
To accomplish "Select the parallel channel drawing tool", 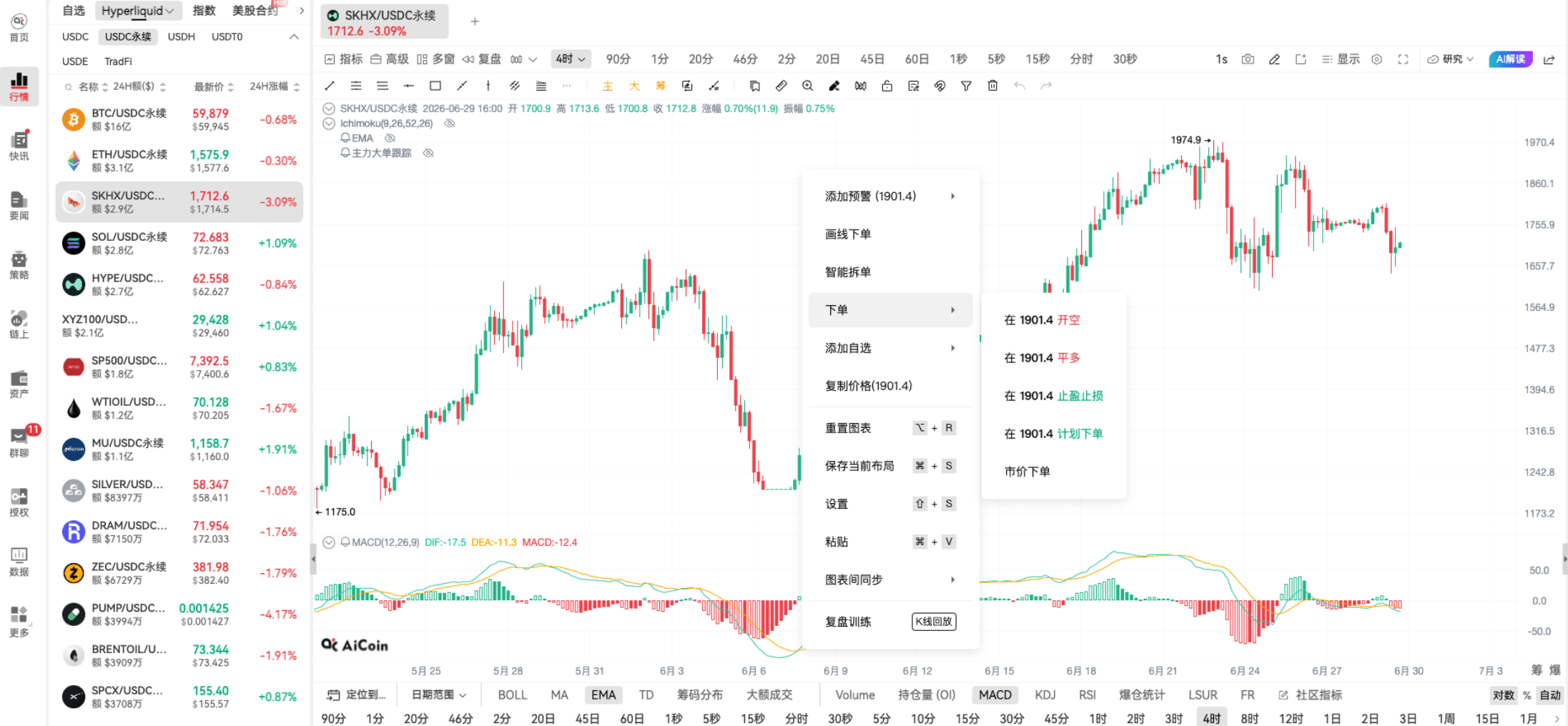I will [515, 86].
